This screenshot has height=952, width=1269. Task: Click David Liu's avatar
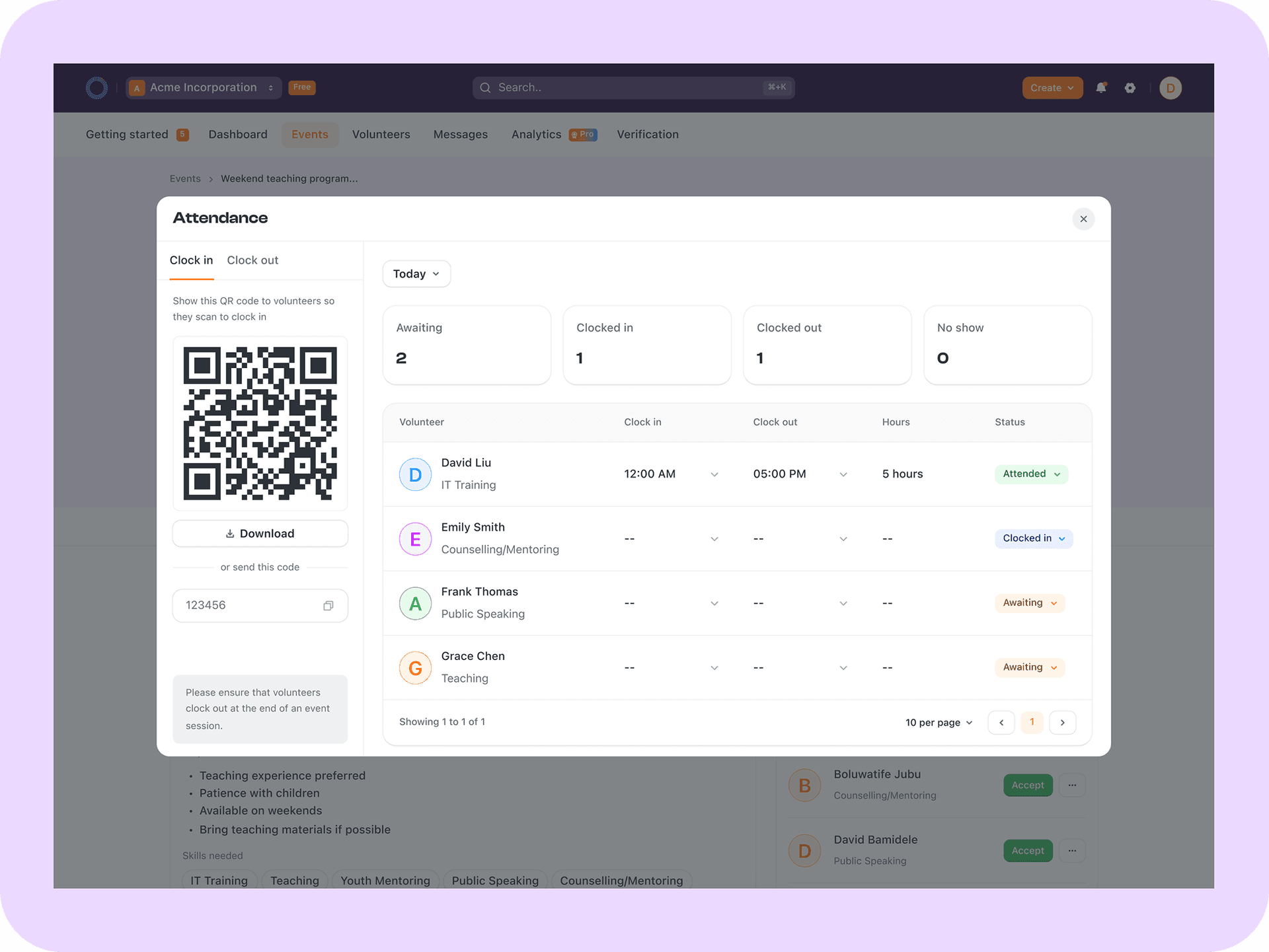click(x=415, y=474)
